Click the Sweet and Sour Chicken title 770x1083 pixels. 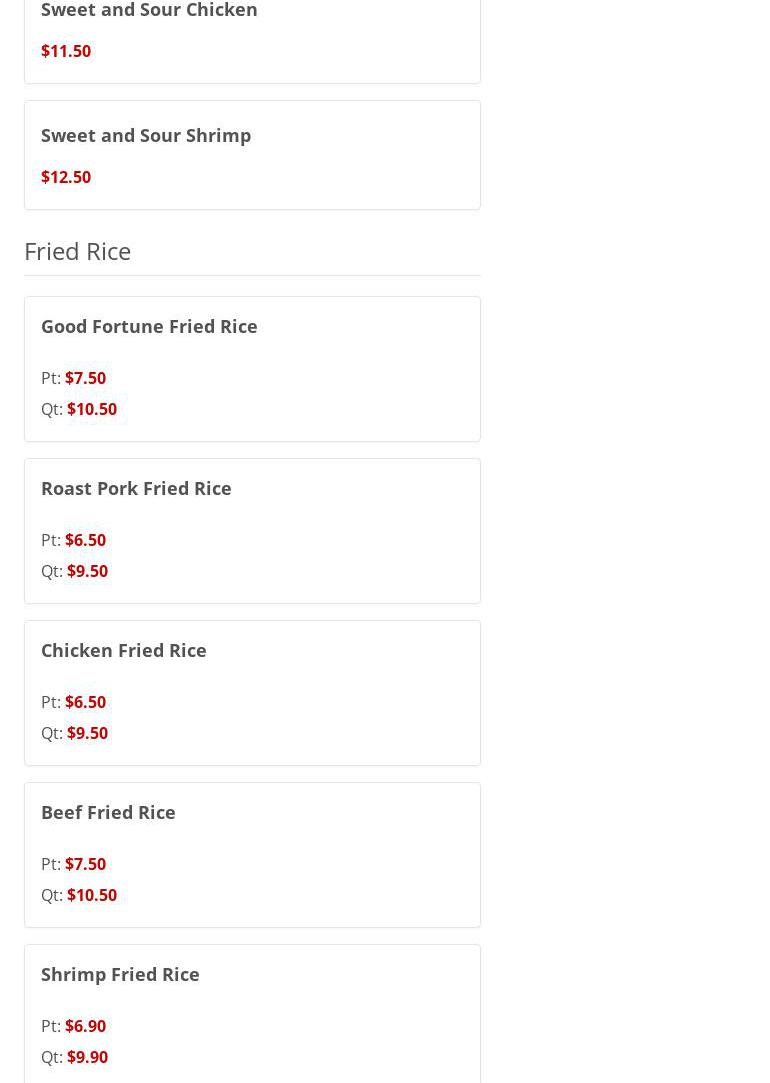pos(149,11)
